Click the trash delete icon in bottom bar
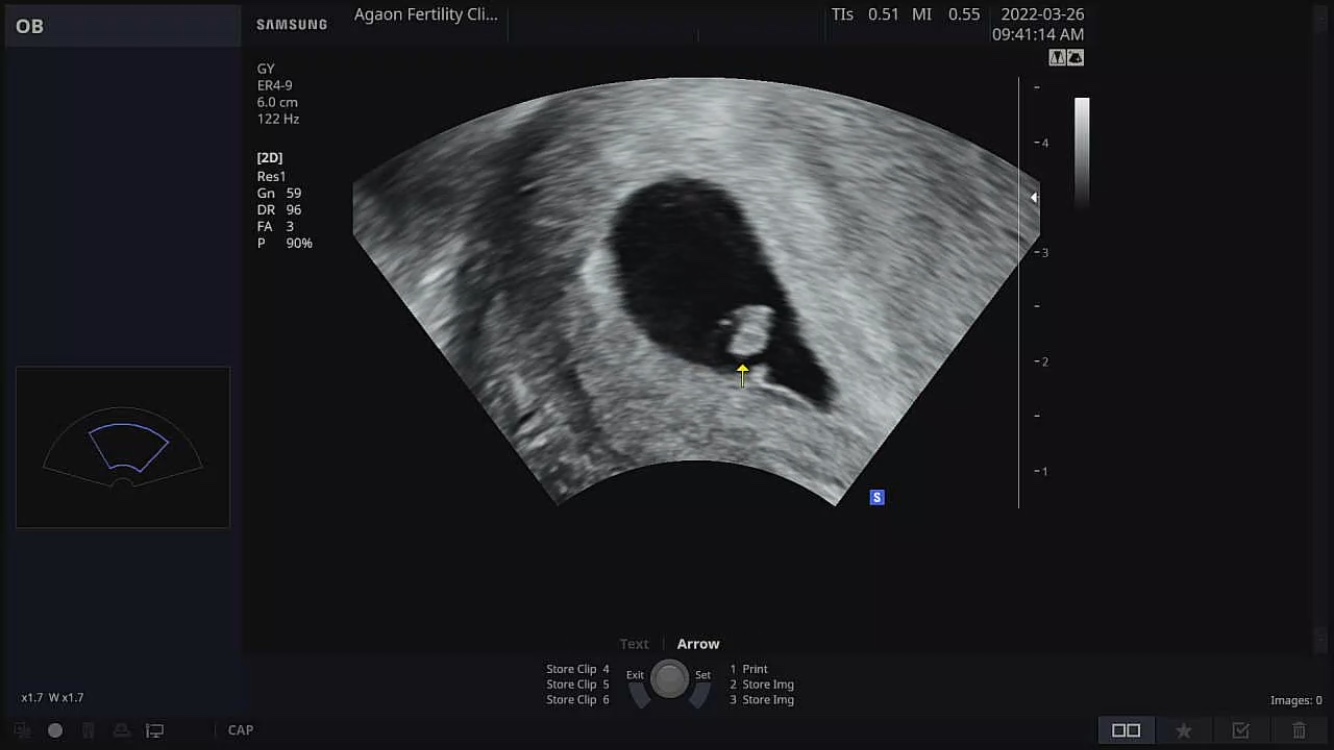Image resolution: width=1334 pixels, height=750 pixels. [1299, 731]
